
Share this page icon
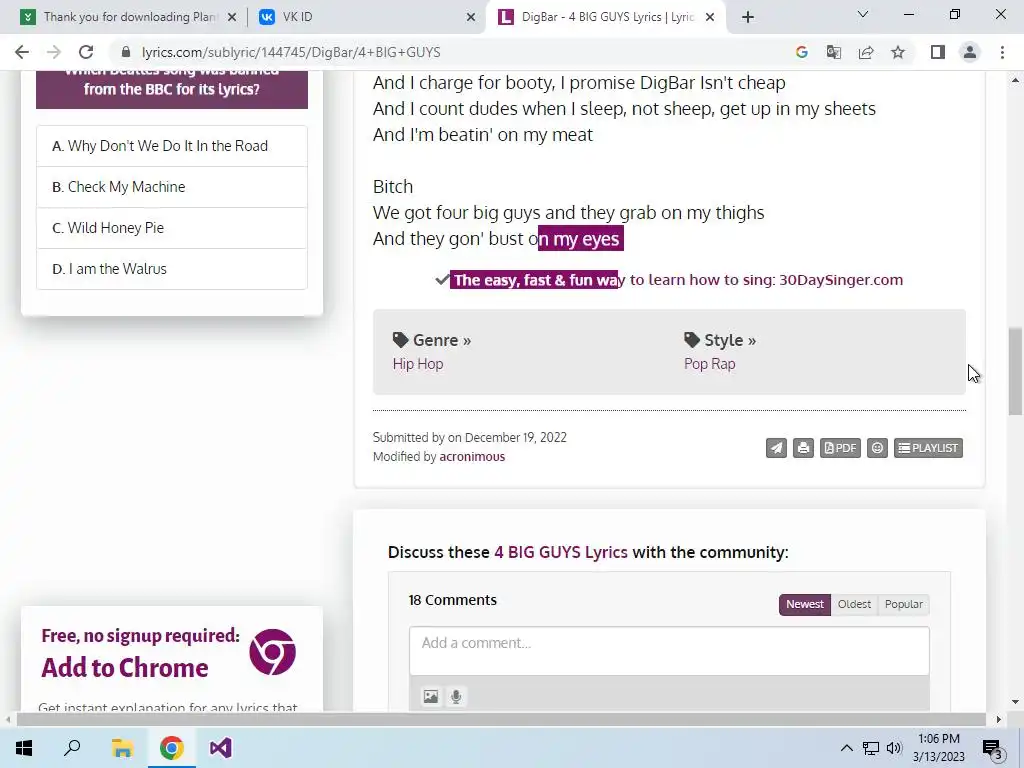click(x=866, y=52)
